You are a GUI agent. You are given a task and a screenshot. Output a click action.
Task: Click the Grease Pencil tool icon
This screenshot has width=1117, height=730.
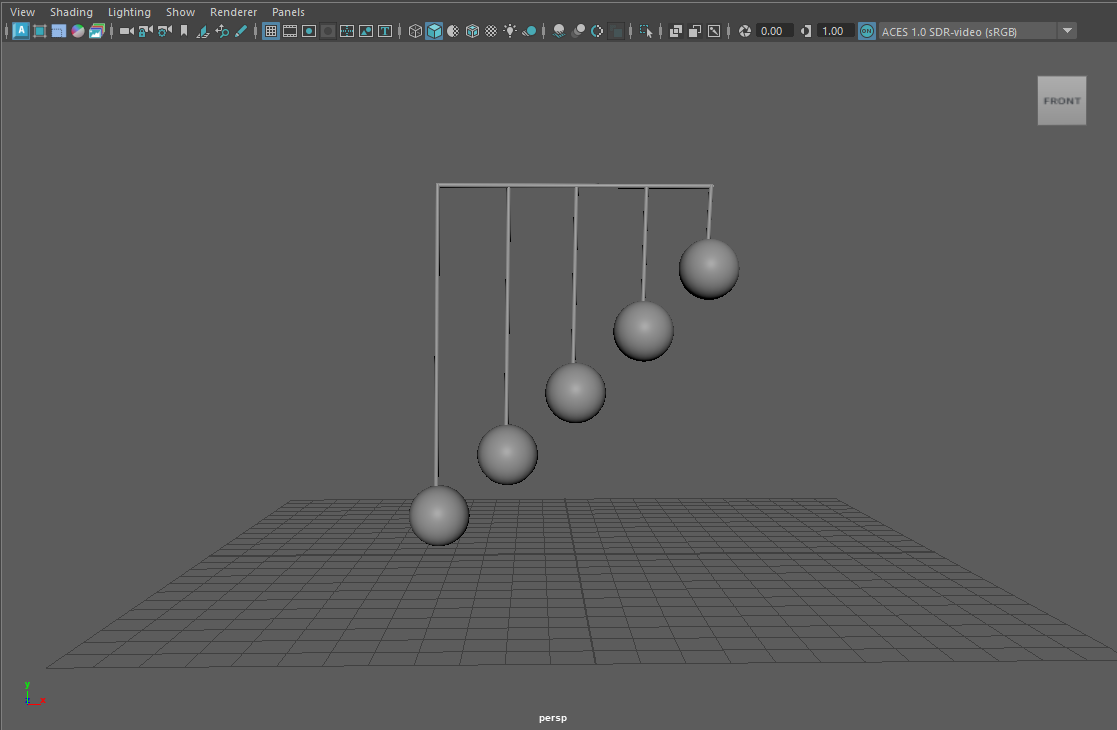[241, 31]
